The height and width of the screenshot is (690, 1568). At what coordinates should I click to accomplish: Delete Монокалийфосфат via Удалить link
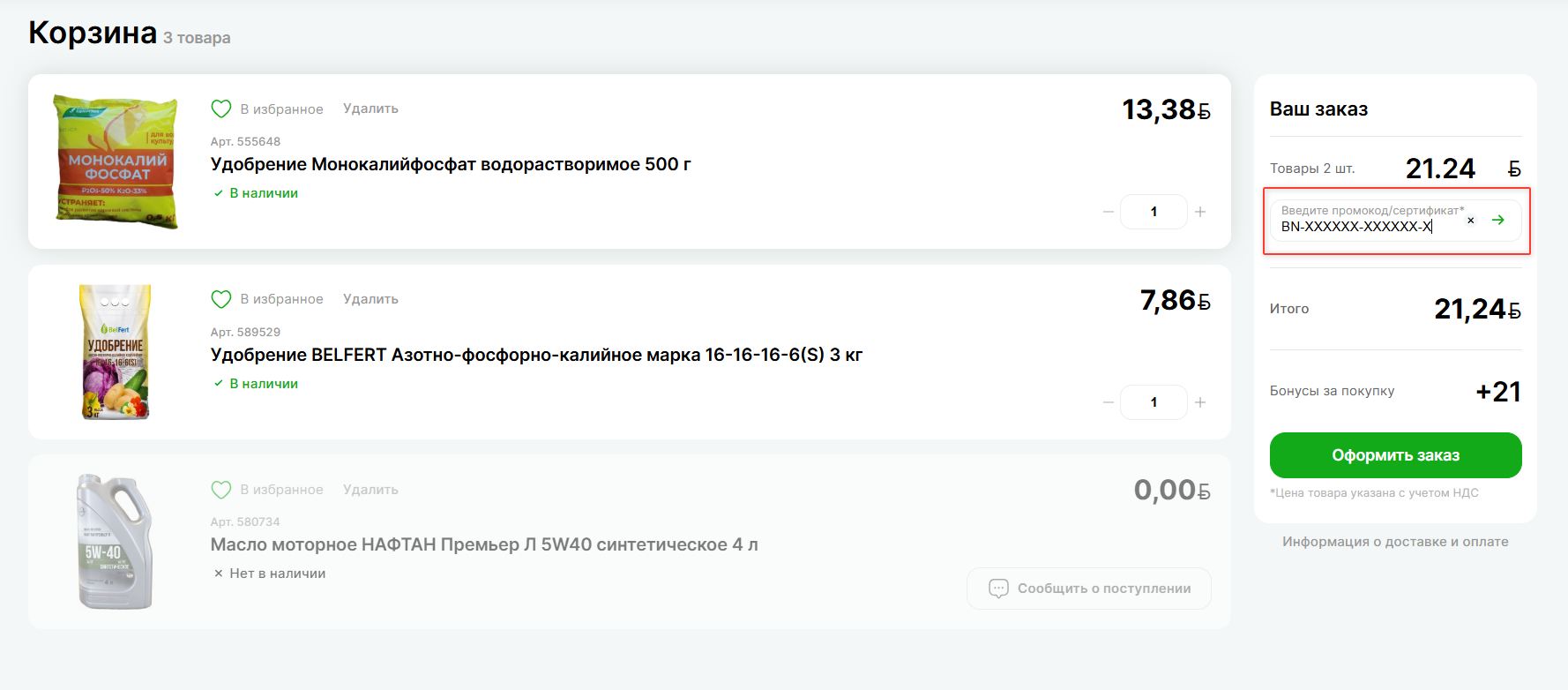click(370, 109)
